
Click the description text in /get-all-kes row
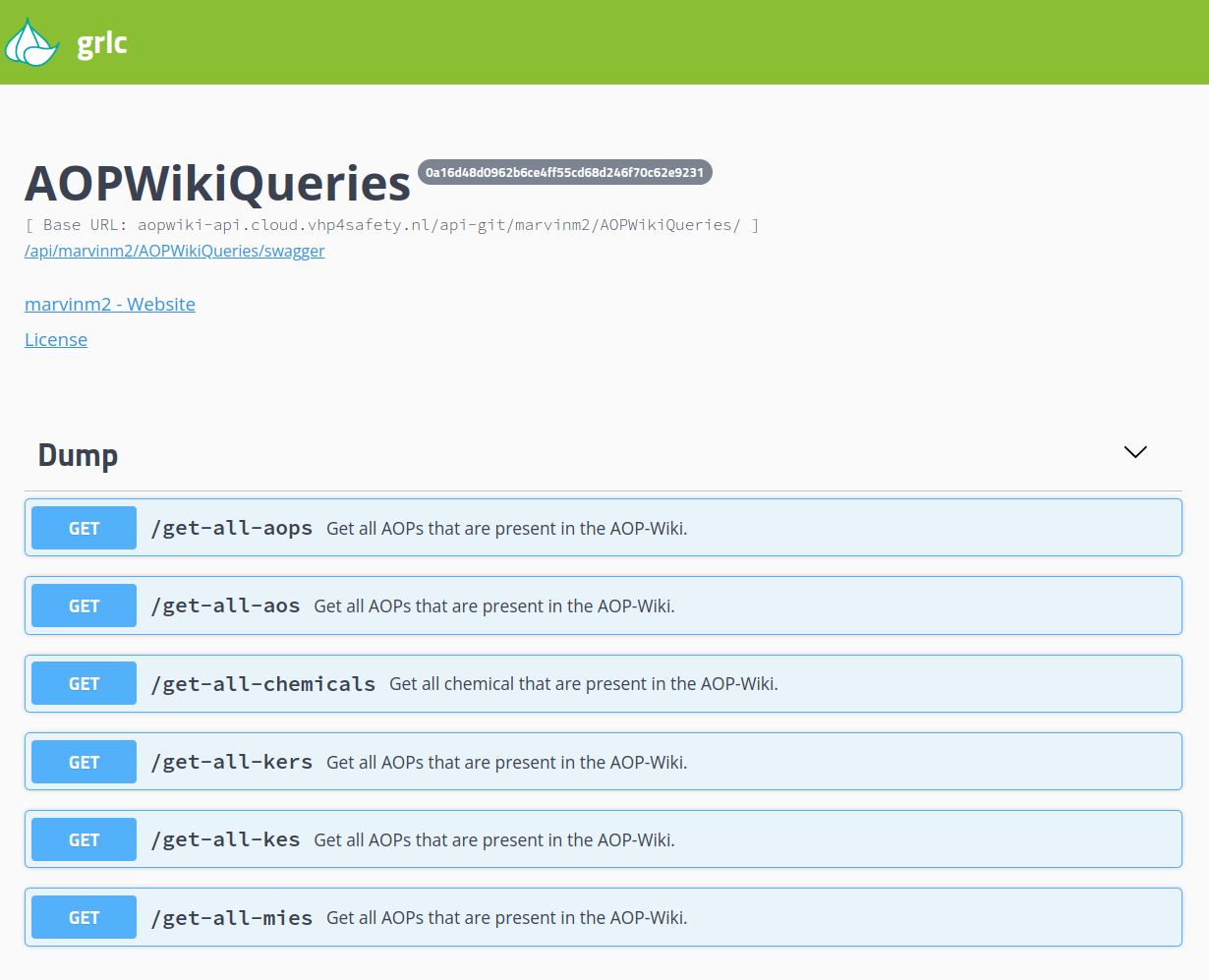point(494,839)
